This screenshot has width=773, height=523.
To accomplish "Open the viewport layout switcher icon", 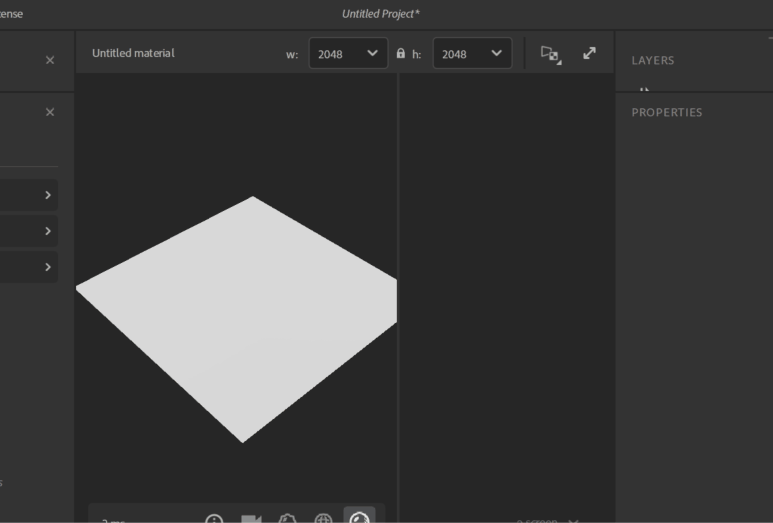I will point(551,54).
